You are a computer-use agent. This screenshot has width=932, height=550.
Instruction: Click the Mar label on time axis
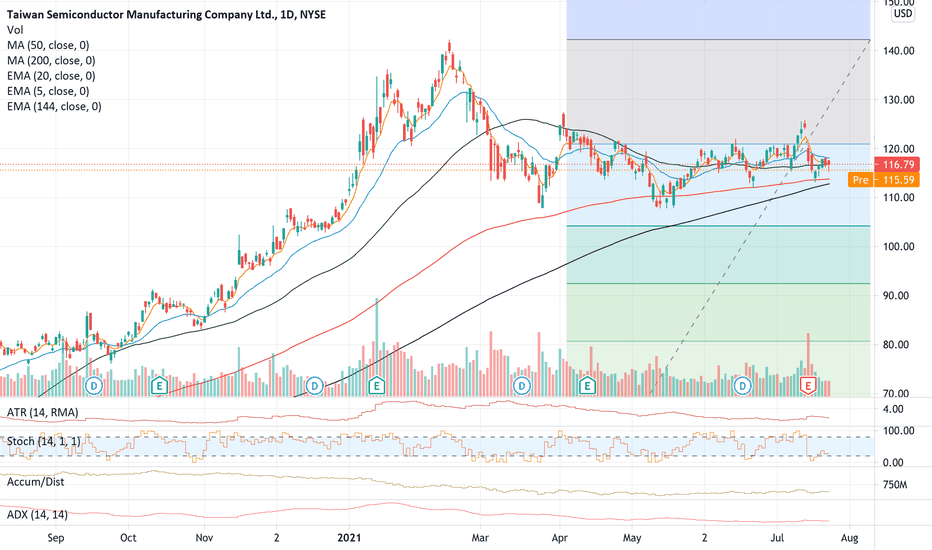[480, 538]
